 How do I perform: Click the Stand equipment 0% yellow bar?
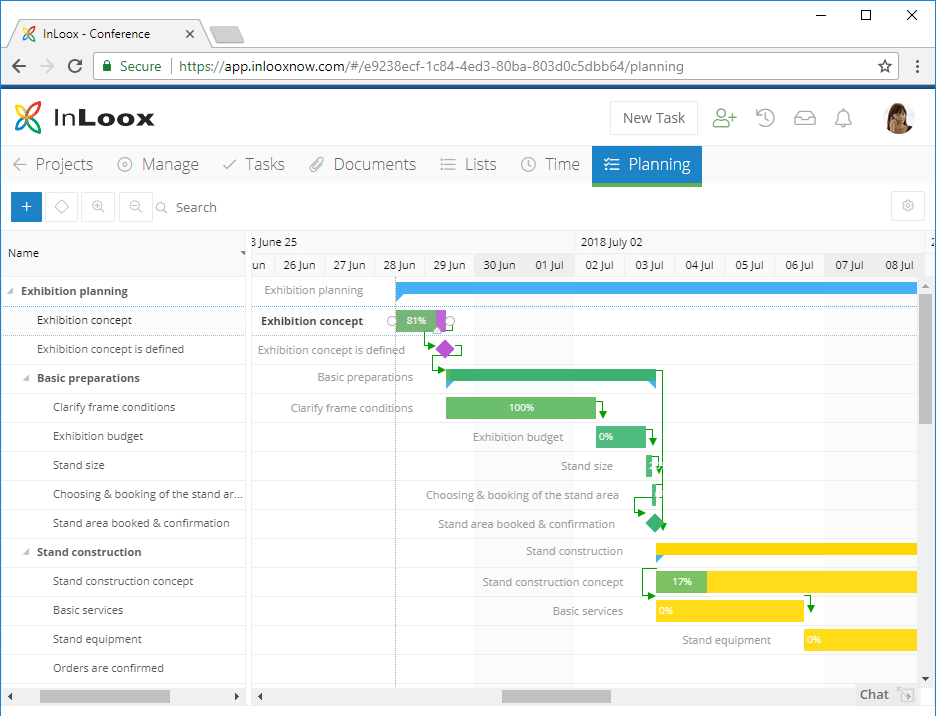(x=860, y=640)
